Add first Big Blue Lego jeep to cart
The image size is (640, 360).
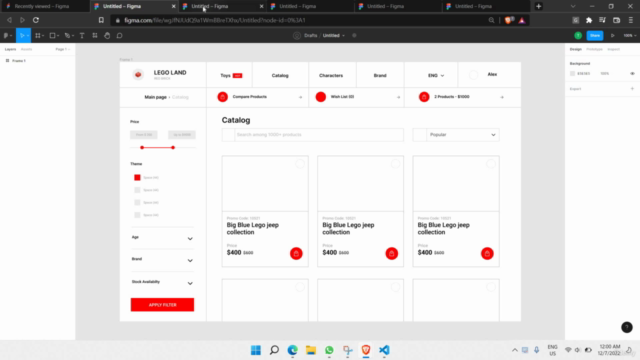[x=296, y=253]
